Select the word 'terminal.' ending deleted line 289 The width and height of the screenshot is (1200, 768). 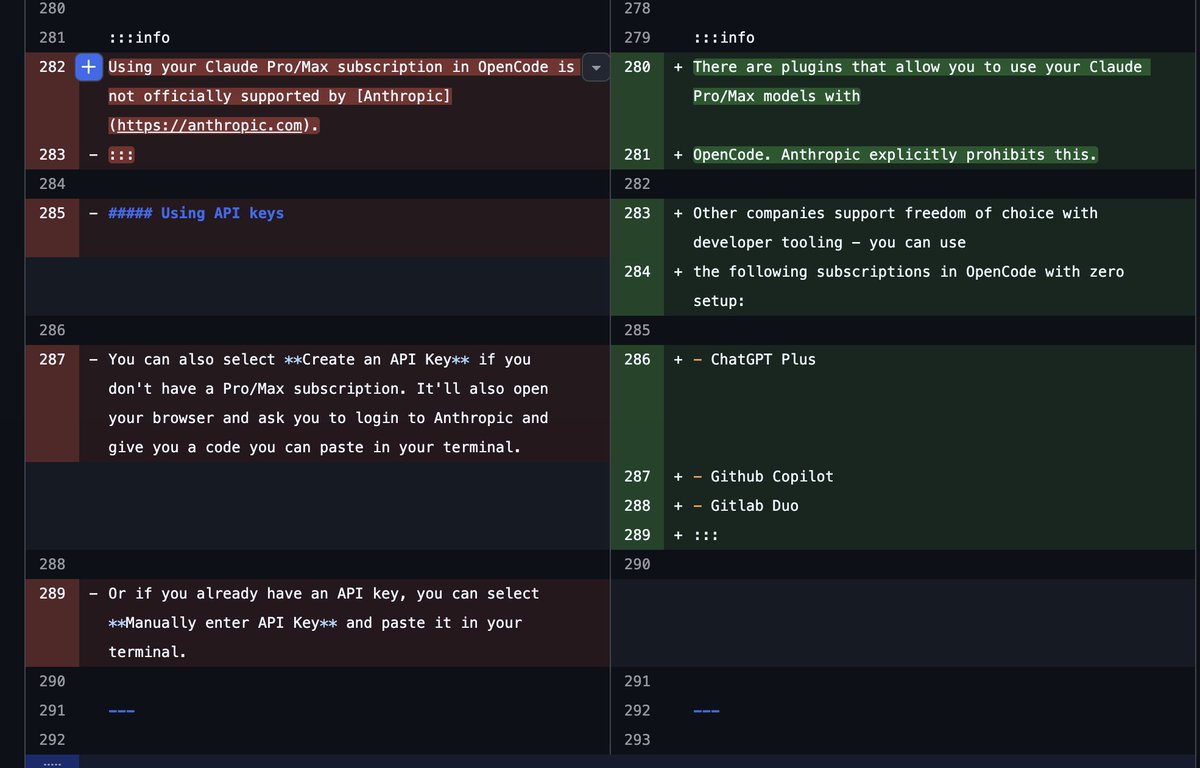pyautogui.click(x=148, y=652)
